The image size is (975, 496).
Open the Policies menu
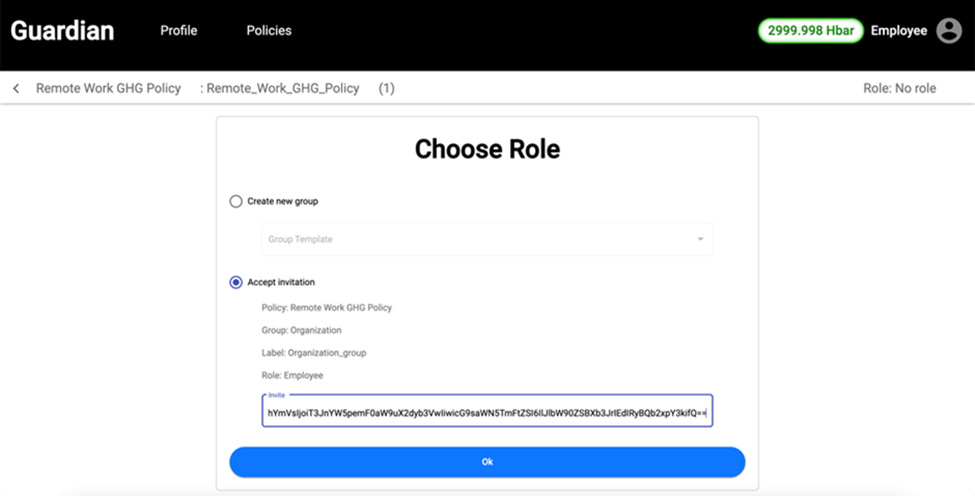click(269, 31)
